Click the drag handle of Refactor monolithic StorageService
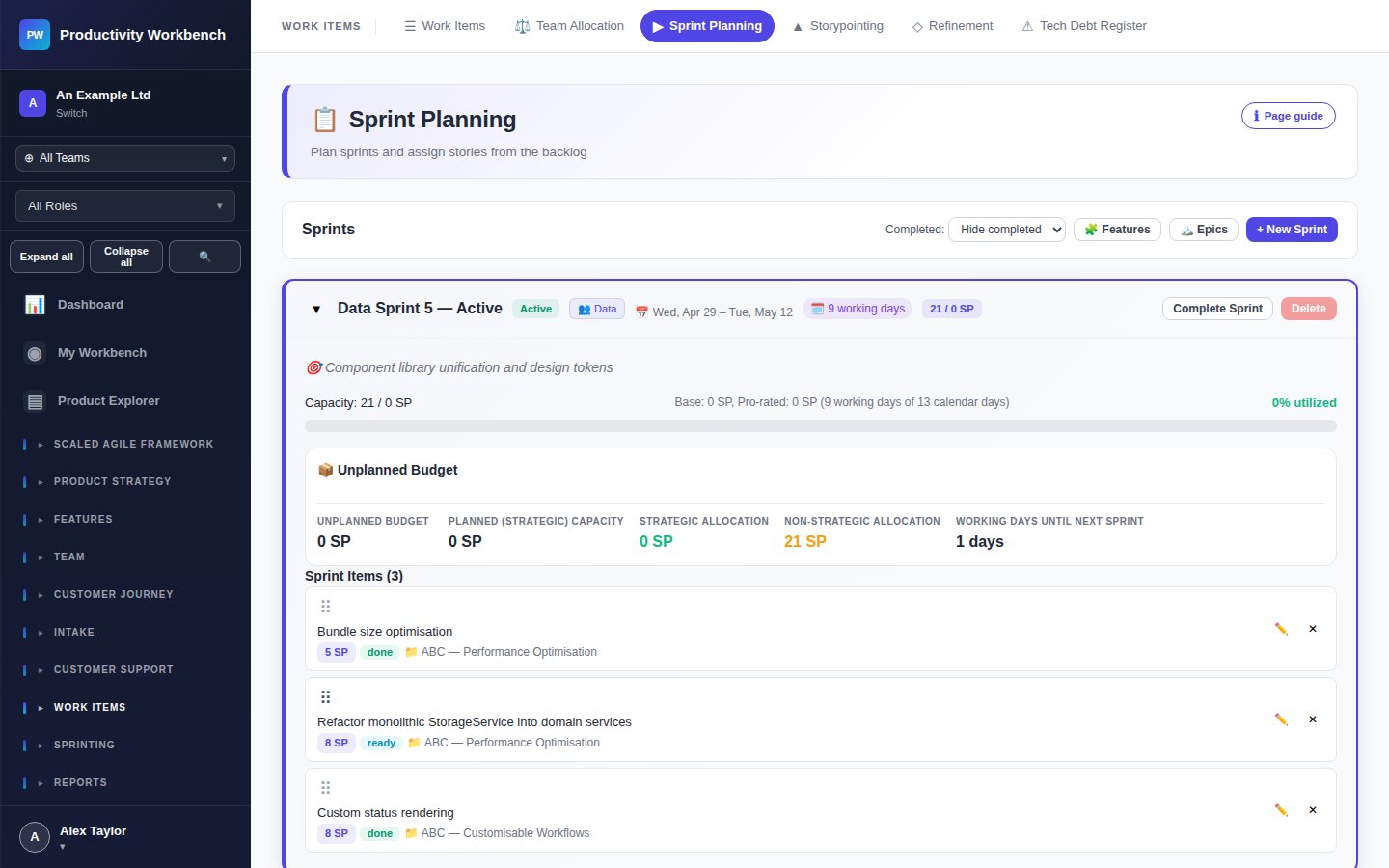This screenshot has height=868, width=1389. [x=325, y=697]
